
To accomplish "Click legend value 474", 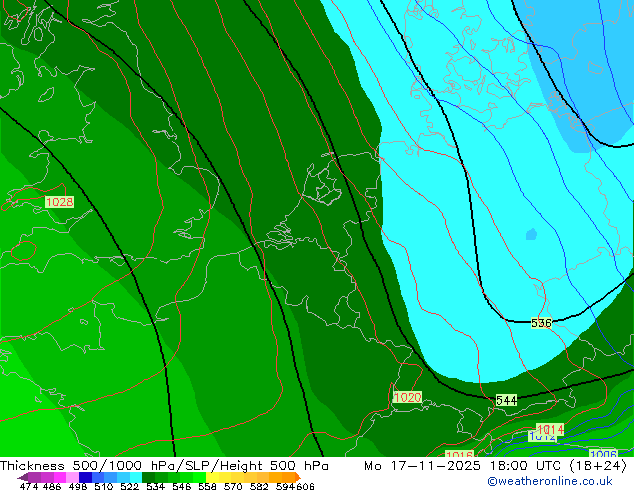I will (x=29, y=486).
